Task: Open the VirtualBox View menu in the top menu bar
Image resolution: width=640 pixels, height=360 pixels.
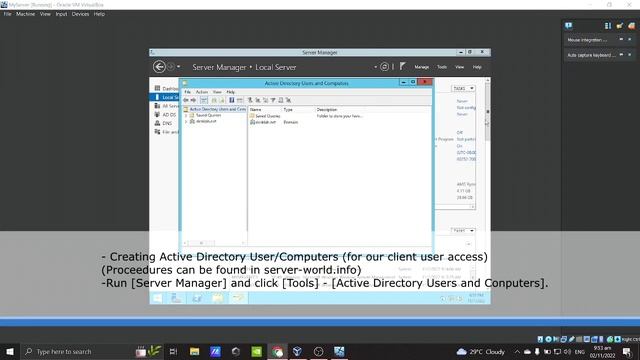Action: pos(45,14)
